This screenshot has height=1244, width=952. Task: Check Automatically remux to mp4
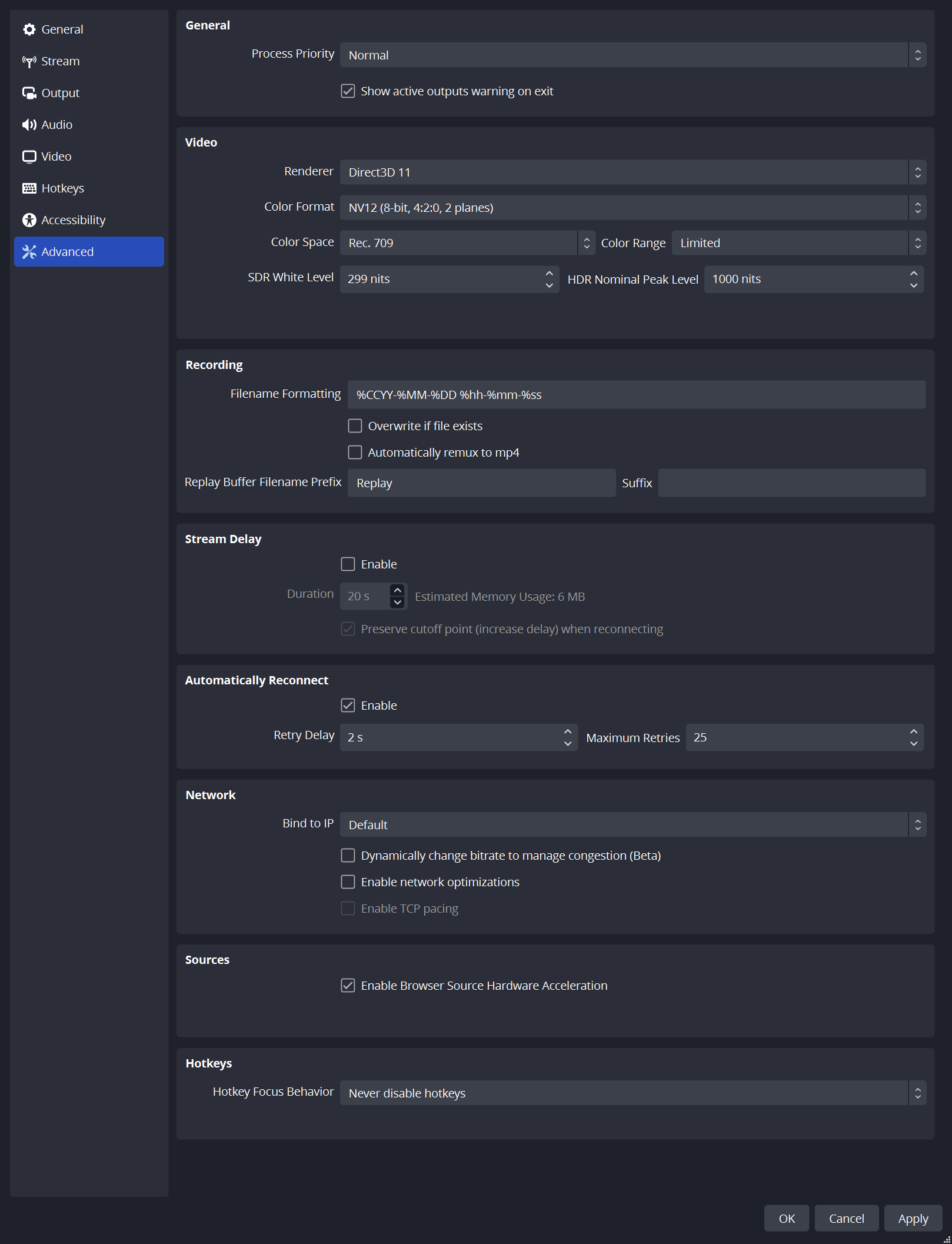pyautogui.click(x=355, y=452)
